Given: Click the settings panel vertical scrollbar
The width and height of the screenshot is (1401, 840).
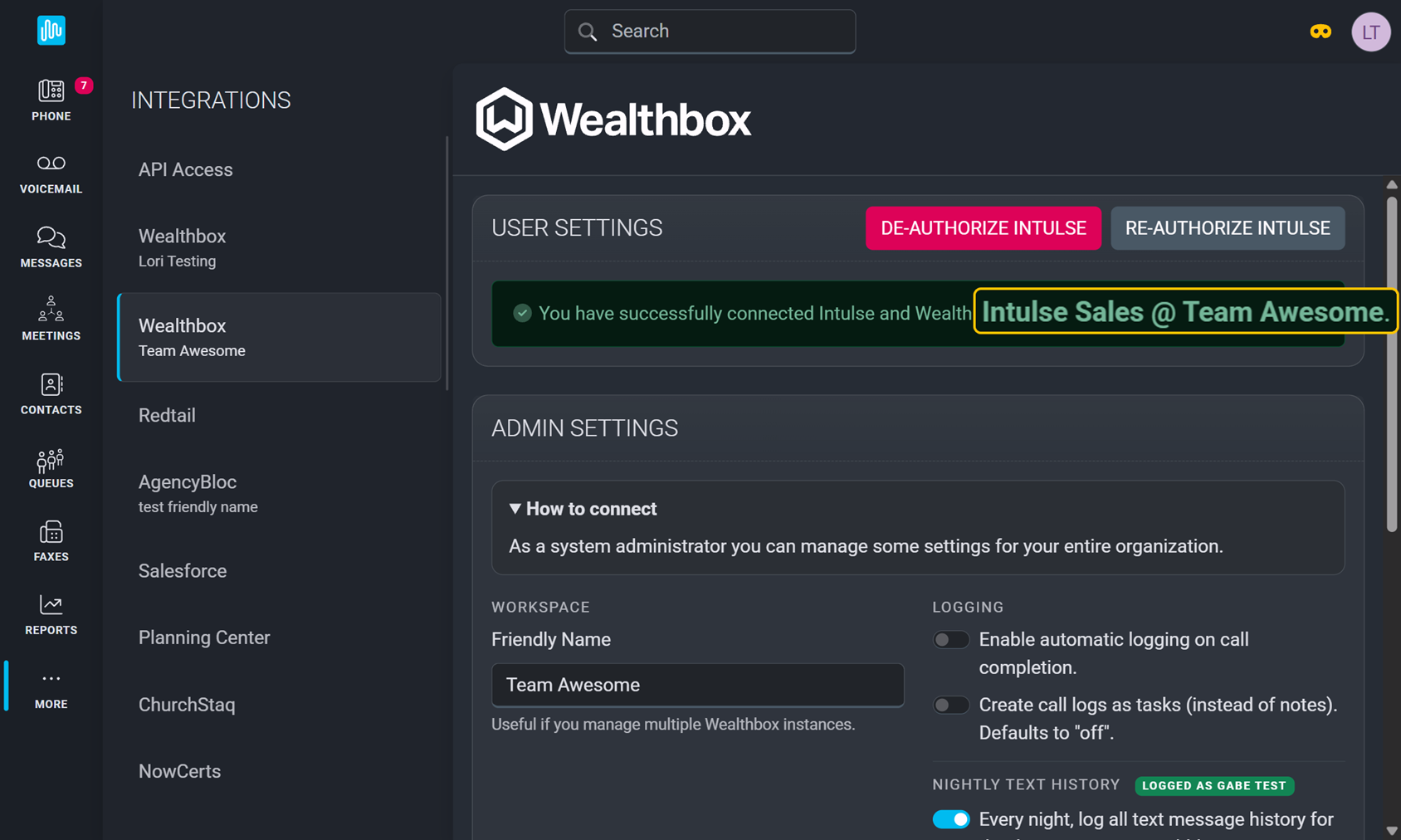Looking at the screenshot, I should click(x=1392, y=364).
